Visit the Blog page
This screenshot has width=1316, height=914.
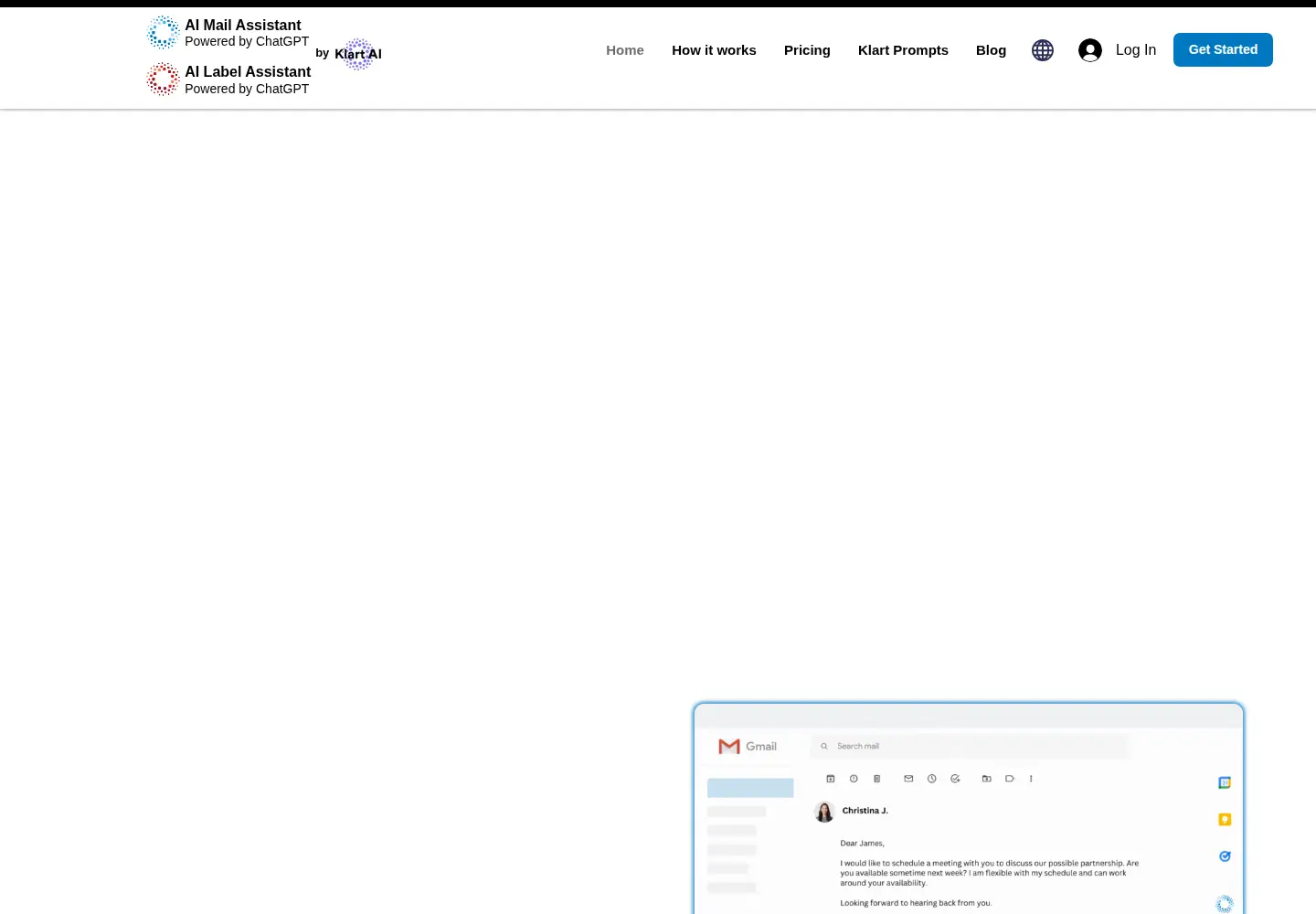click(x=991, y=50)
